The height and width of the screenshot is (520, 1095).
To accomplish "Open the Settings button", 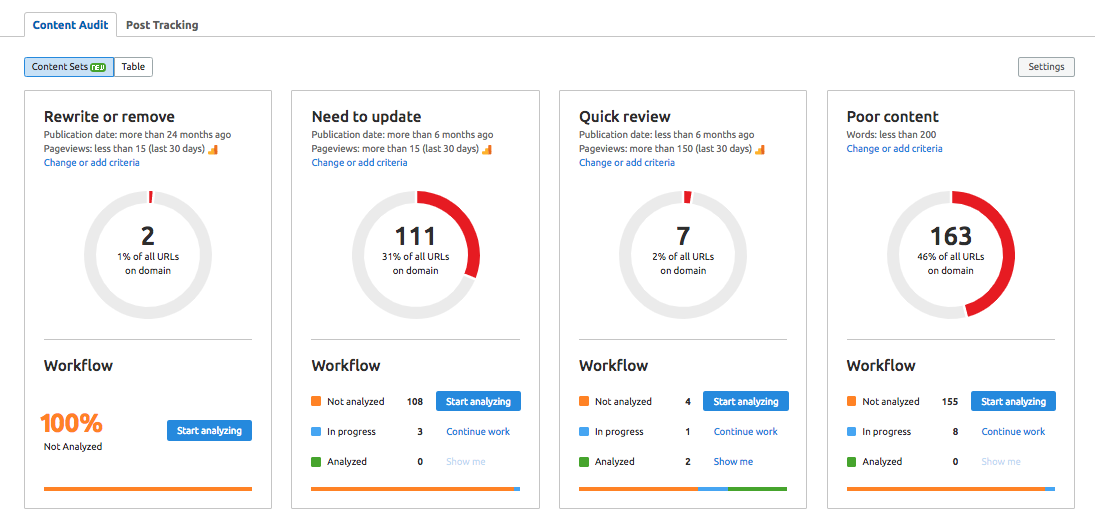I will (1046, 67).
